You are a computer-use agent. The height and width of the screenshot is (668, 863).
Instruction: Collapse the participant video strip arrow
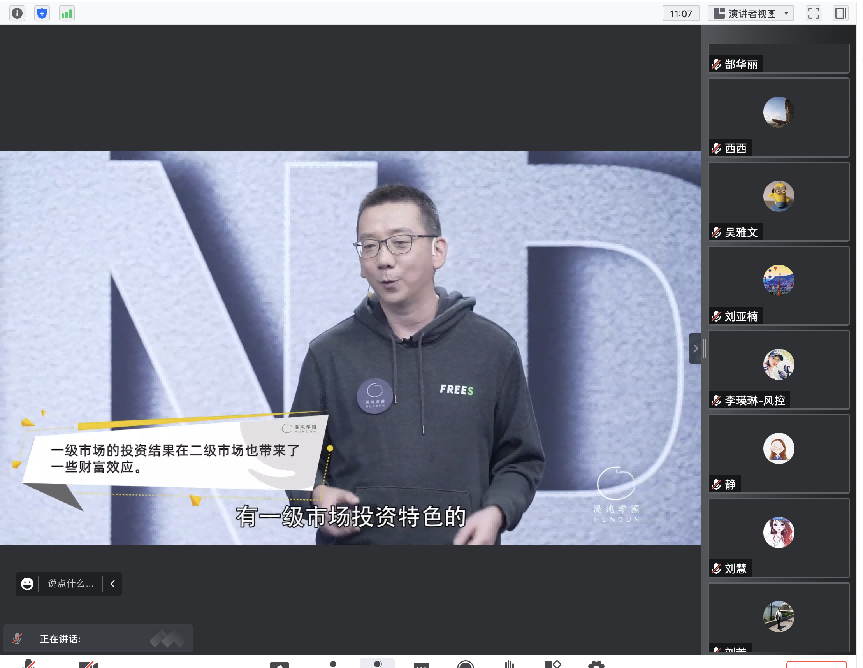[x=695, y=348]
